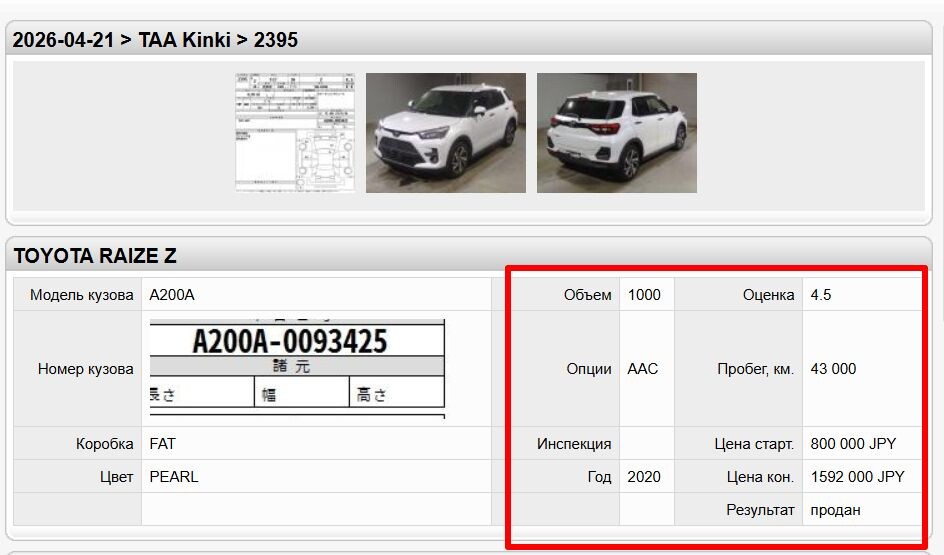
Task: Select the header text '2026-04-21 > TAA Kinki > 2395'
Action: click(155, 40)
